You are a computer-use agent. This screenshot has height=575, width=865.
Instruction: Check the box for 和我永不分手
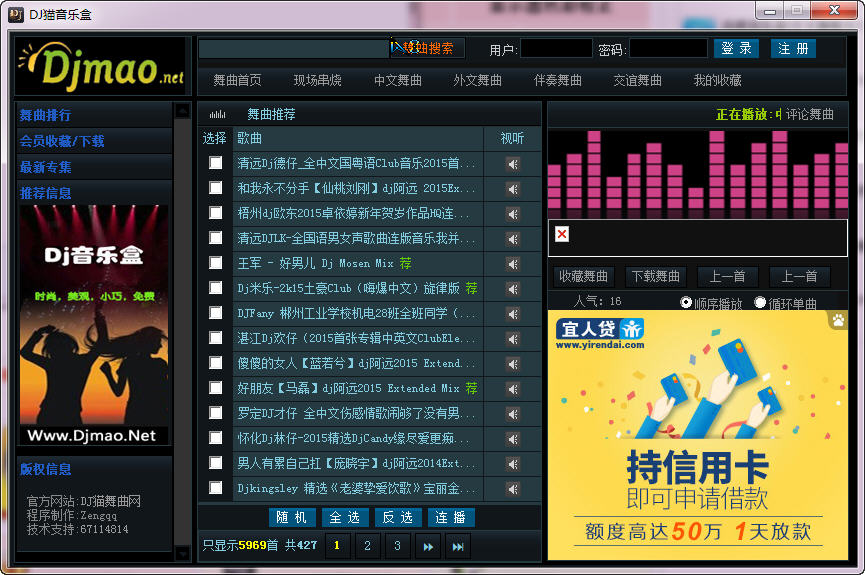point(216,188)
